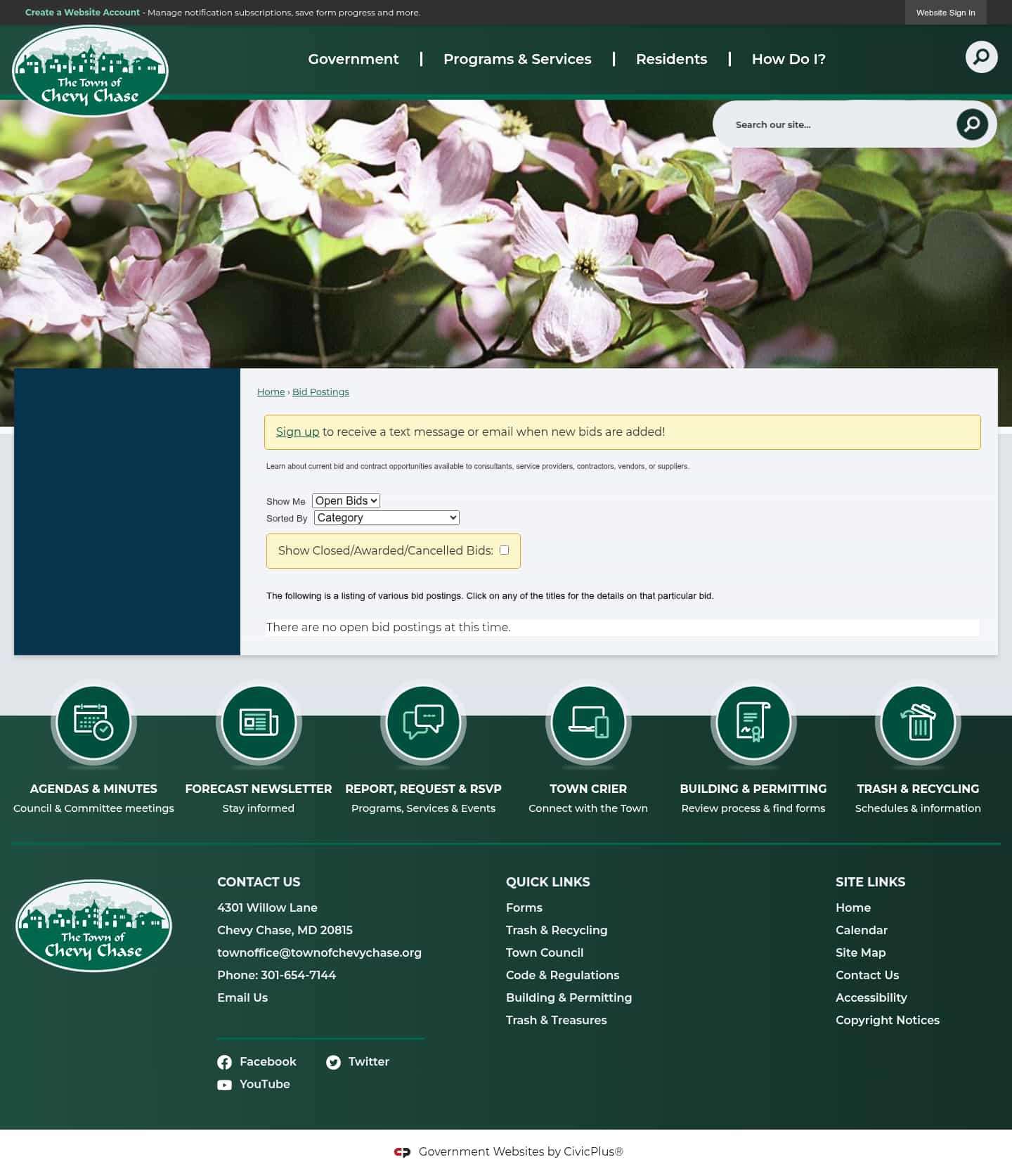The height and width of the screenshot is (1176, 1012).
Task: Click the Site Links footer heading
Action: [871, 882]
